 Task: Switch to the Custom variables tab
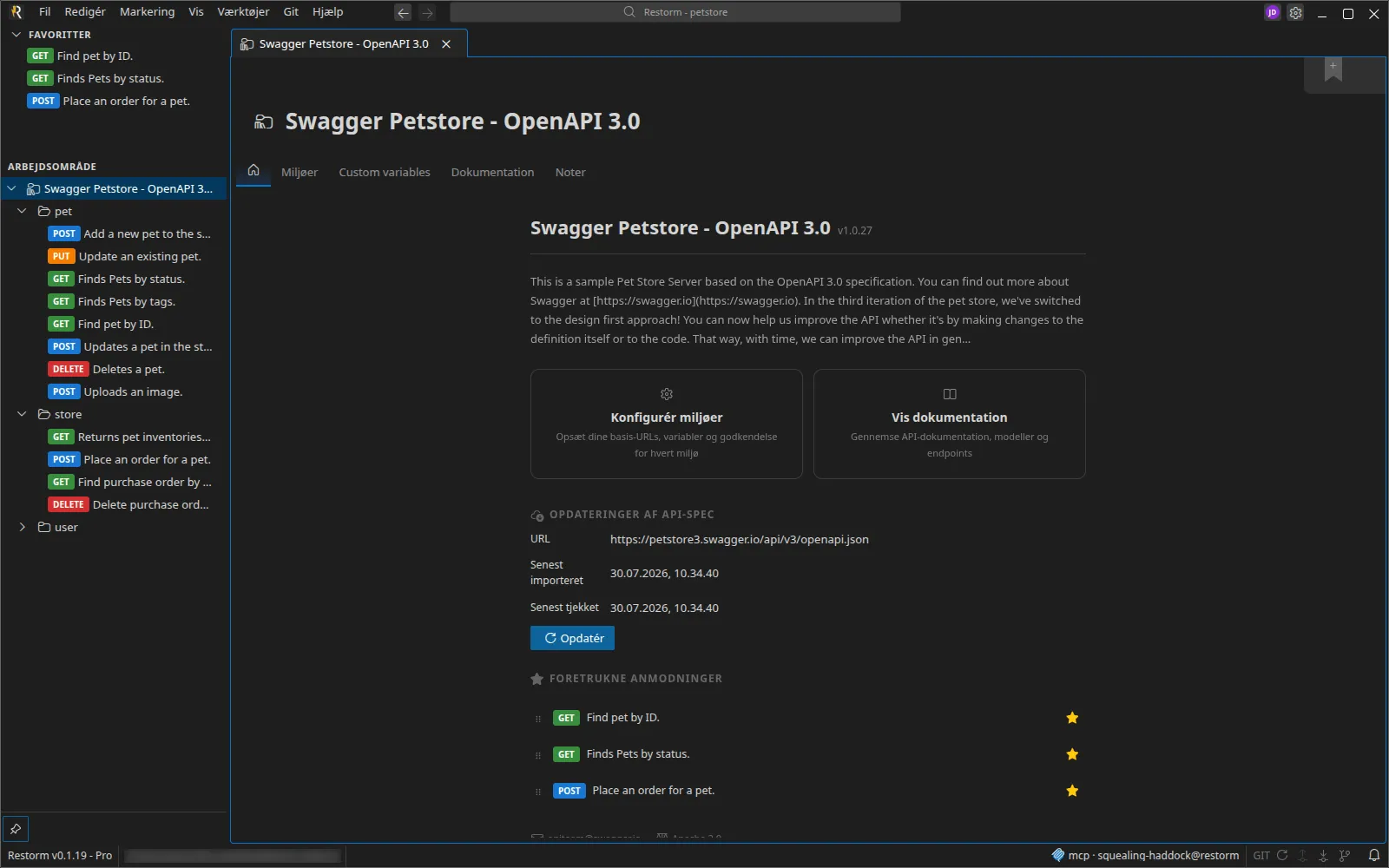tap(385, 172)
